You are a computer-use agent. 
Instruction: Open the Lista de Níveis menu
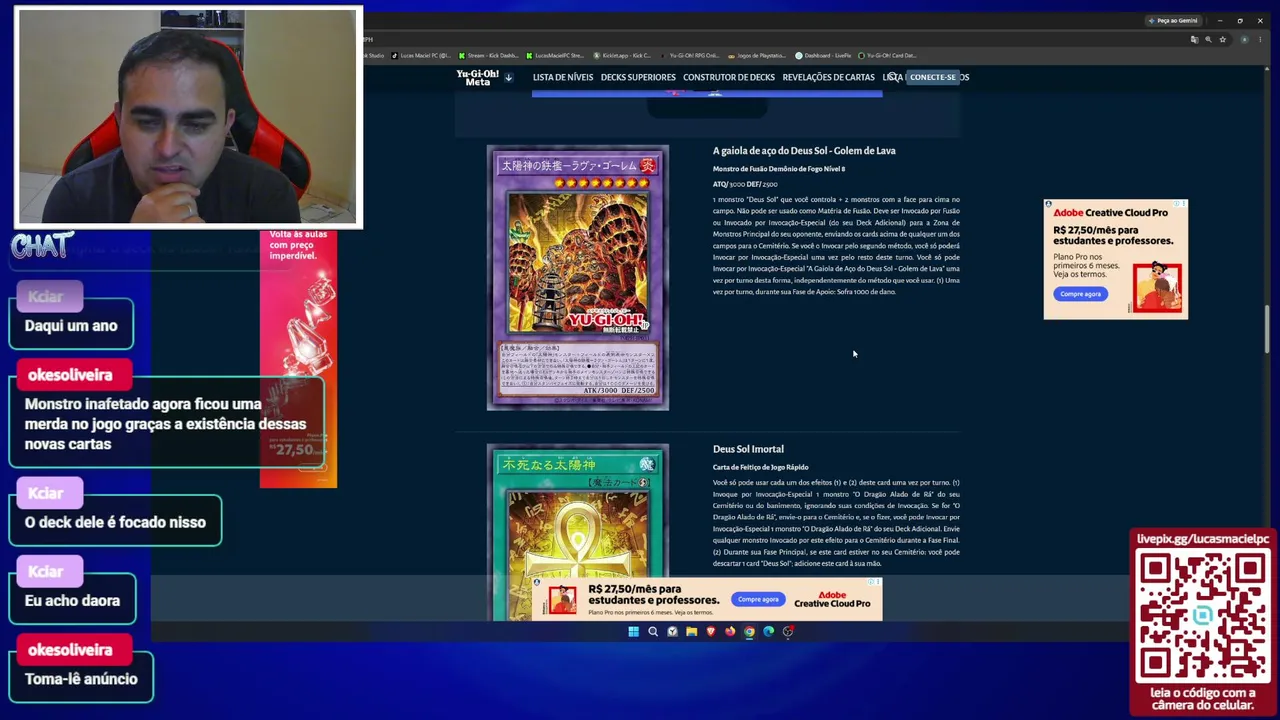562,77
